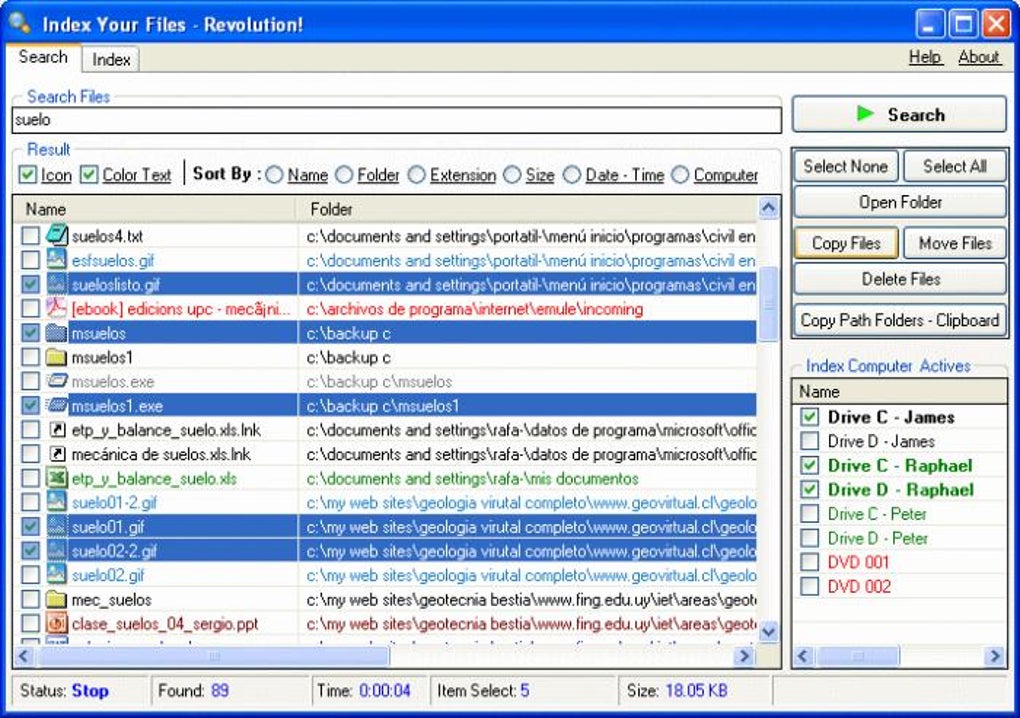
Task: Start the green Search button
Action: pyautogui.click(x=899, y=114)
